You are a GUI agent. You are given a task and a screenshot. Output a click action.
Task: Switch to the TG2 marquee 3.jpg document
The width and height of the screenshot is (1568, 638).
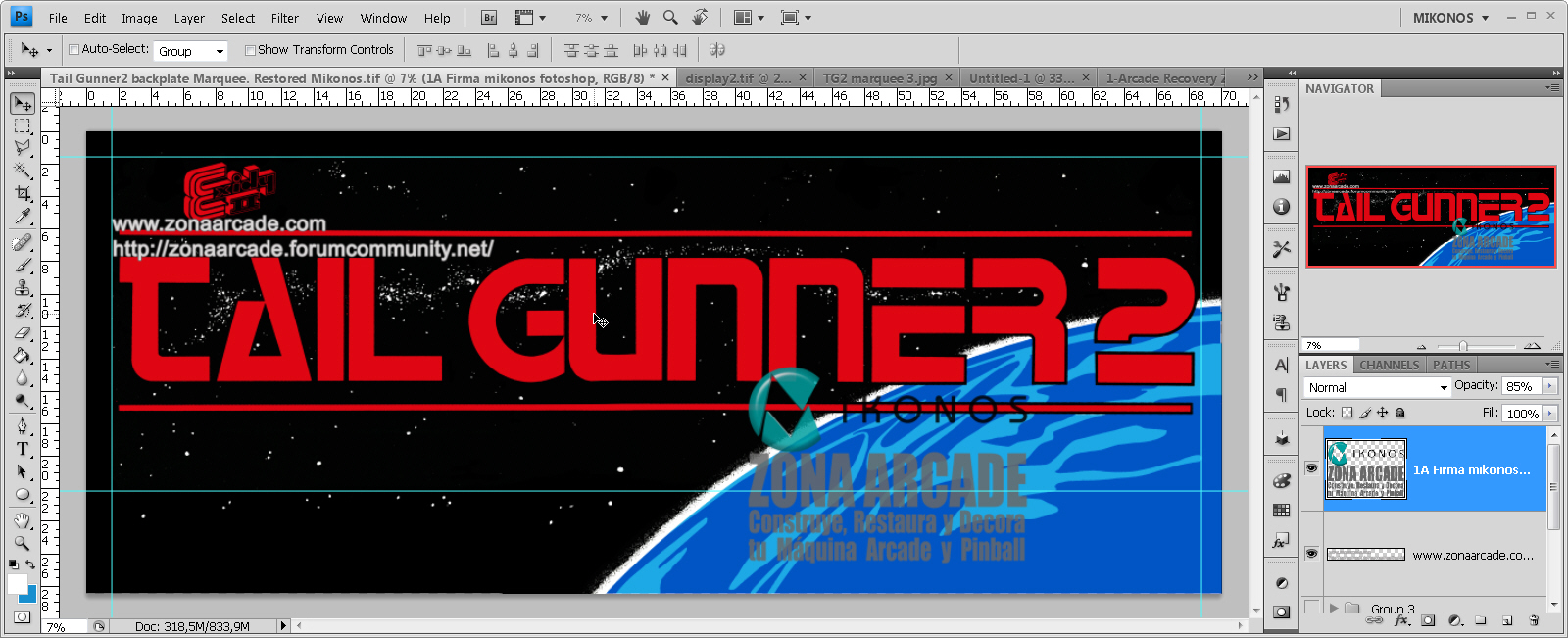point(879,77)
